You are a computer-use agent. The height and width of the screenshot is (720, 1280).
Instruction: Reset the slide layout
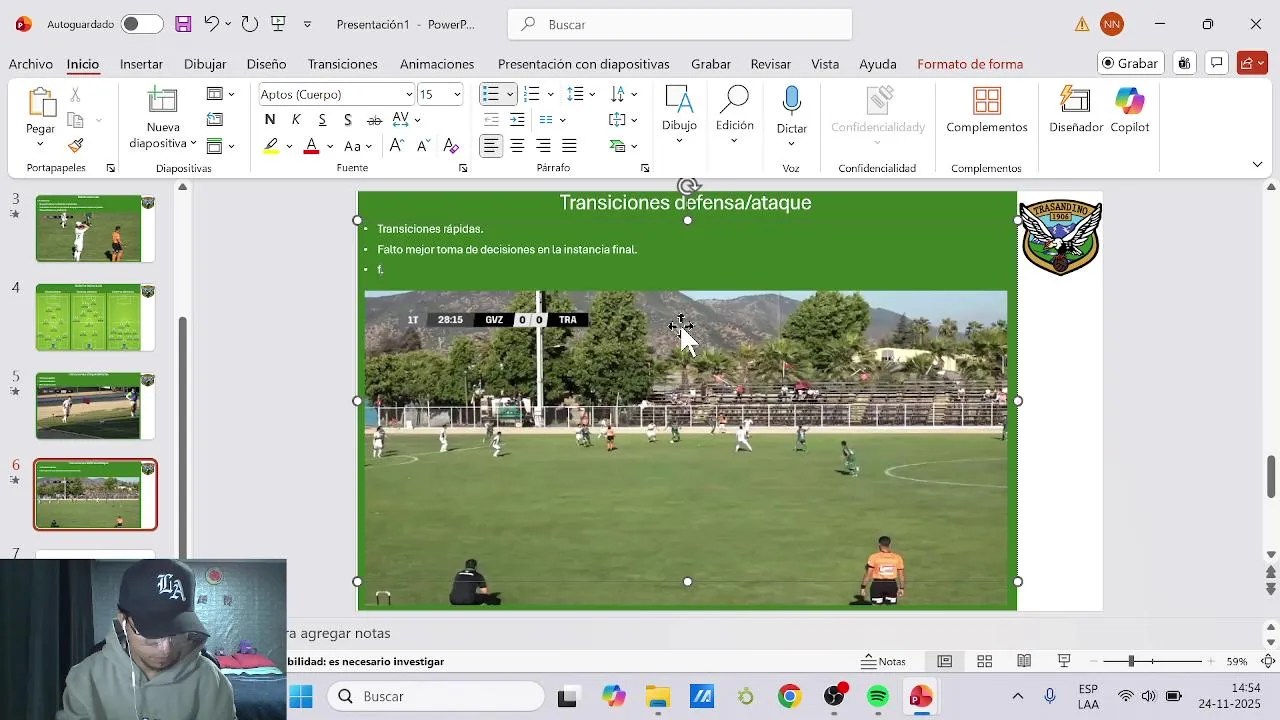click(x=214, y=120)
